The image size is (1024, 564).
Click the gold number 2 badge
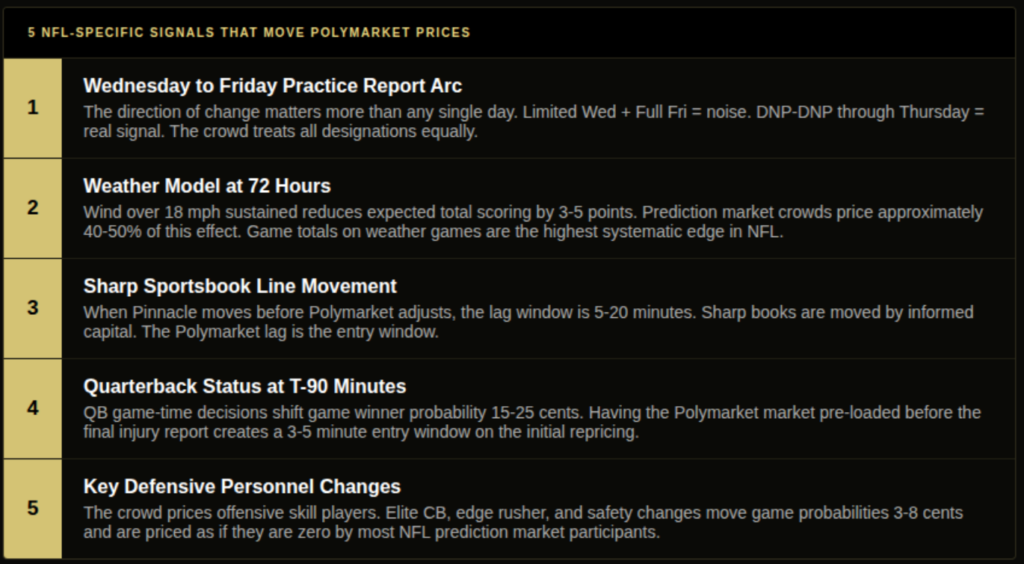(33, 208)
